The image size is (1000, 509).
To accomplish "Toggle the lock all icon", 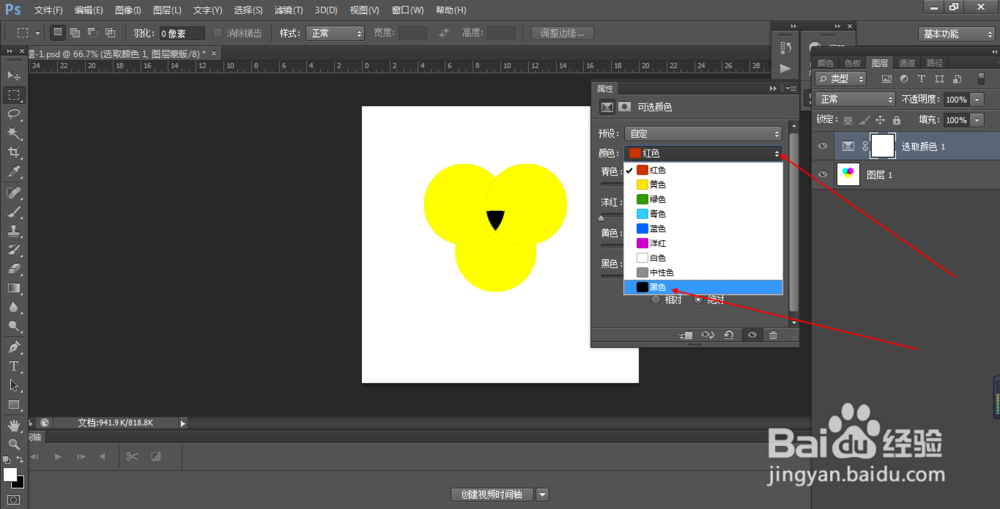I will tap(897, 120).
